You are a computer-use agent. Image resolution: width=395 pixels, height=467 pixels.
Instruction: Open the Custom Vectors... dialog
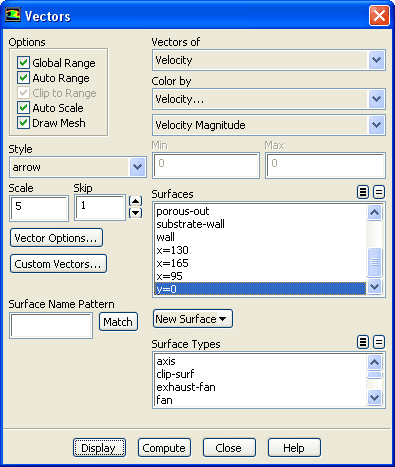click(58, 264)
